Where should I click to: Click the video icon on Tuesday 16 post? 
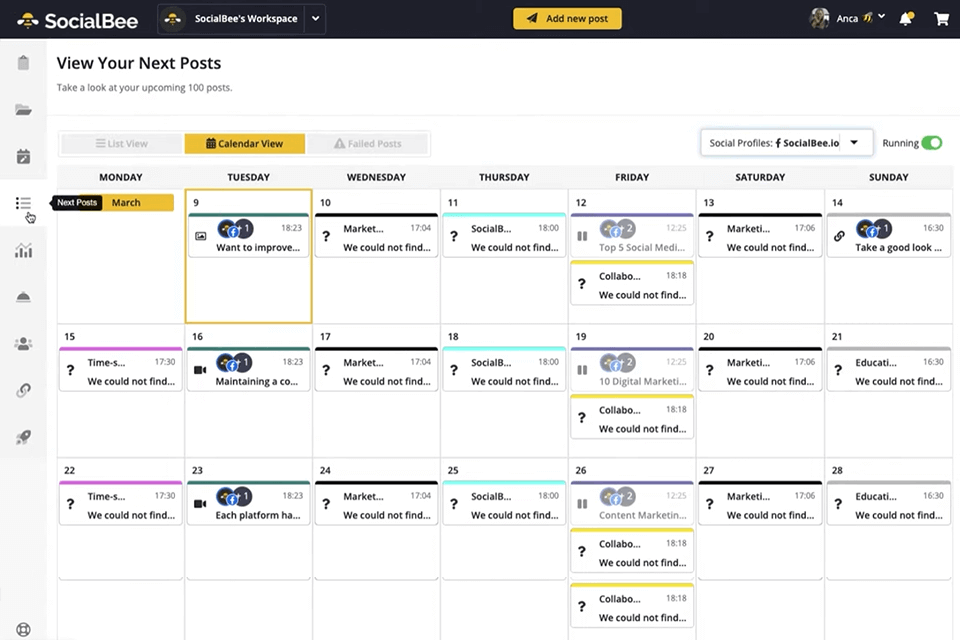pyautogui.click(x=200, y=370)
